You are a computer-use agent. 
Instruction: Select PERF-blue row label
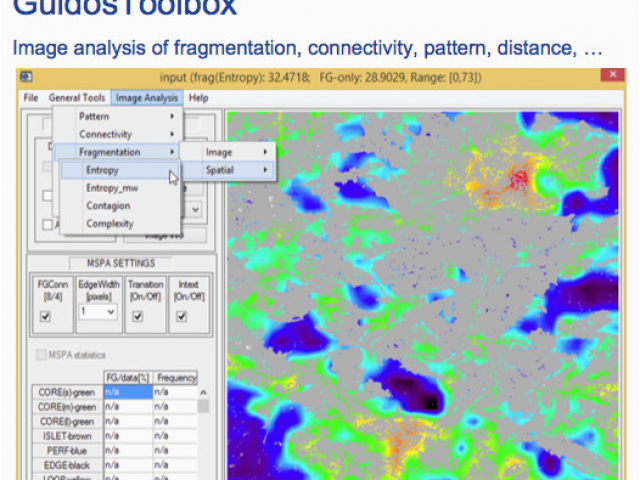click(67, 451)
